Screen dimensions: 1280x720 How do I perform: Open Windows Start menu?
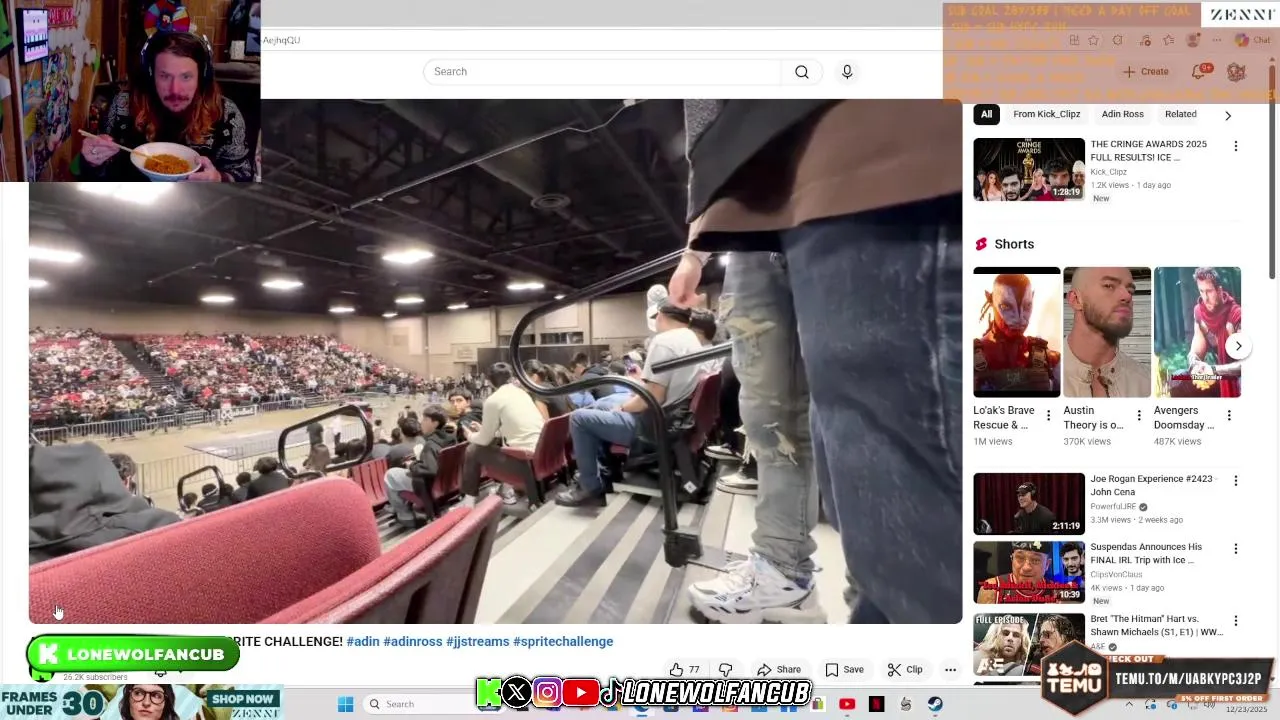pos(345,704)
